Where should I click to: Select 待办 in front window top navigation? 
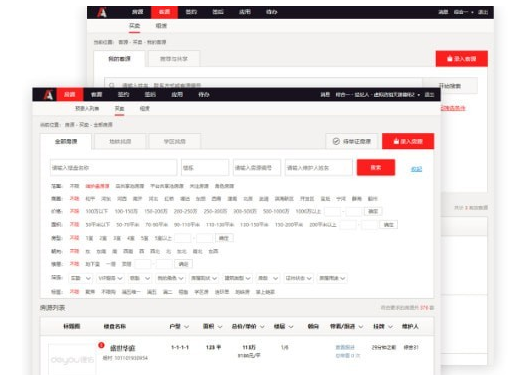point(204,95)
